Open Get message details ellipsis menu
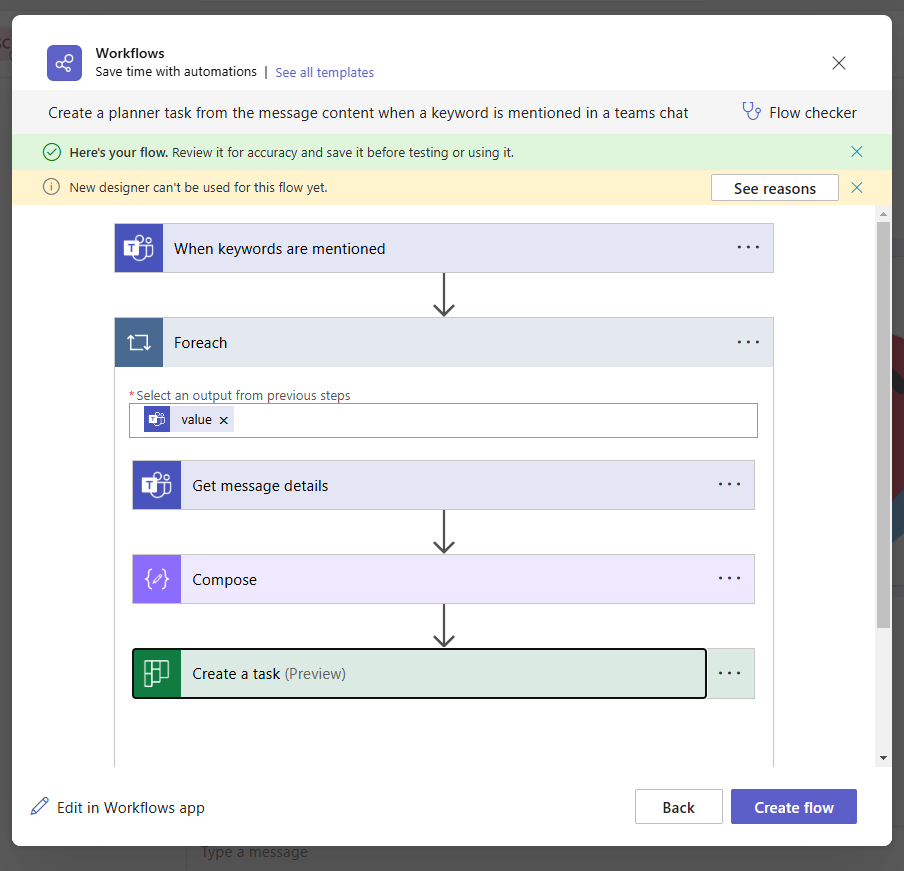 [x=730, y=485]
